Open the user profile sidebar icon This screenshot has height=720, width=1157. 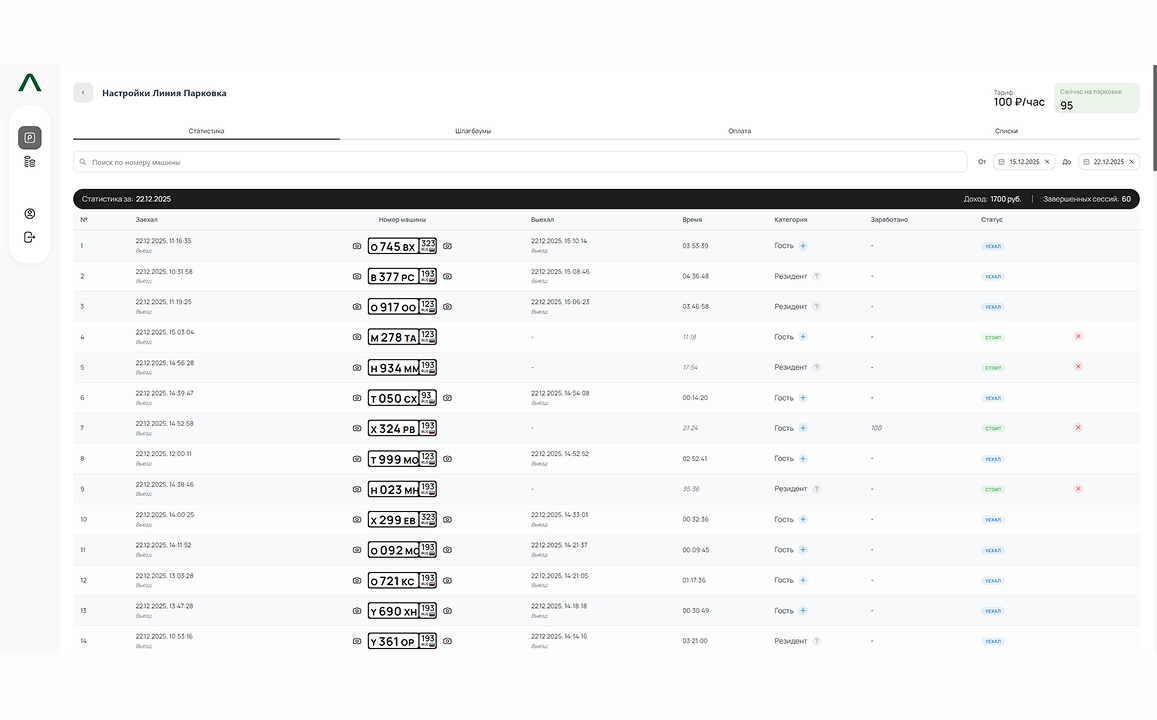coord(29,214)
